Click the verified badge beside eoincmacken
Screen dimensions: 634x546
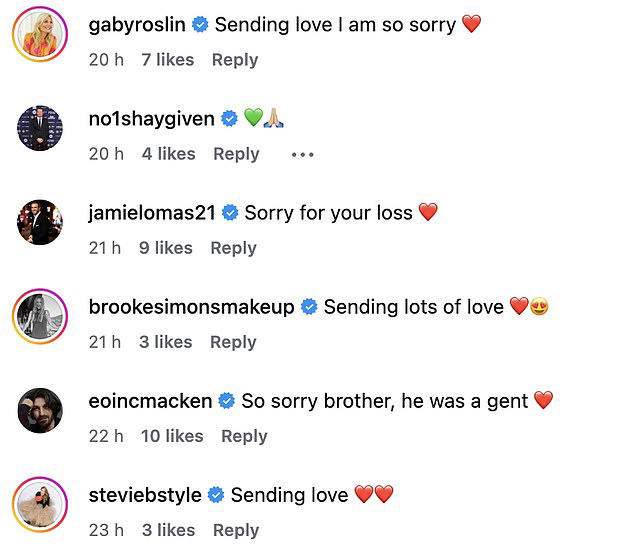pyautogui.click(x=227, y=401)
